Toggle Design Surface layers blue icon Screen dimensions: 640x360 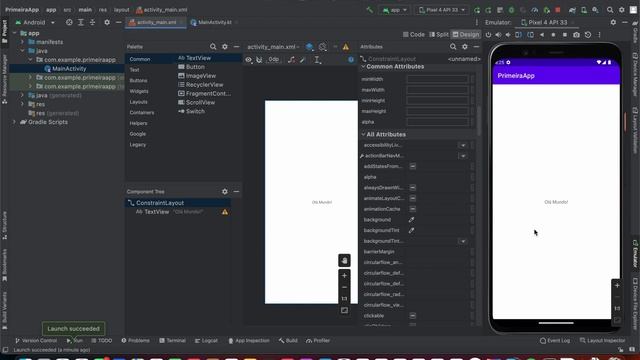pyautogui.click(x=309, y=47)
